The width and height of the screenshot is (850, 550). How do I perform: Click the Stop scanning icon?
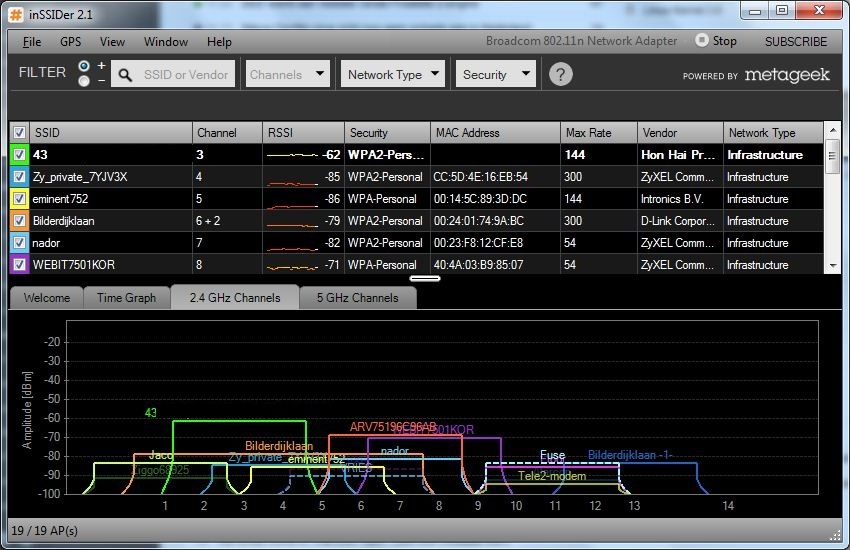[702, 41]
